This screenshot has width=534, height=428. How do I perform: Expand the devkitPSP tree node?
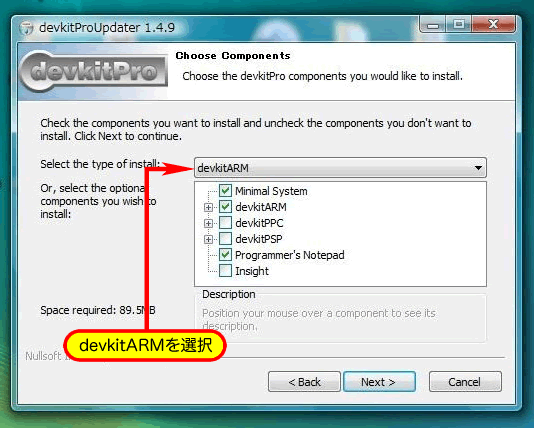(208, 239)
